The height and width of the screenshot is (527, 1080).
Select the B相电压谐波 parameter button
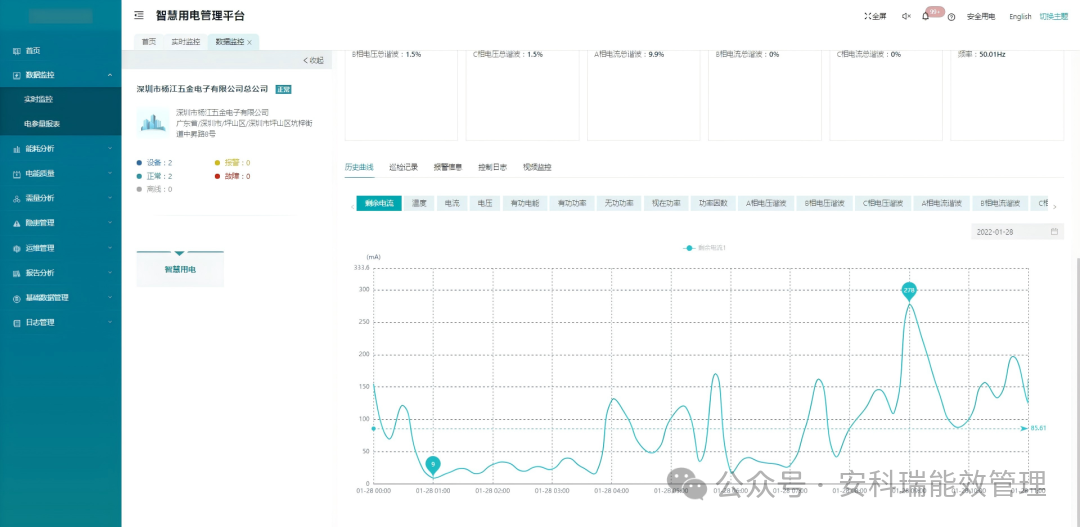[824, 203]
